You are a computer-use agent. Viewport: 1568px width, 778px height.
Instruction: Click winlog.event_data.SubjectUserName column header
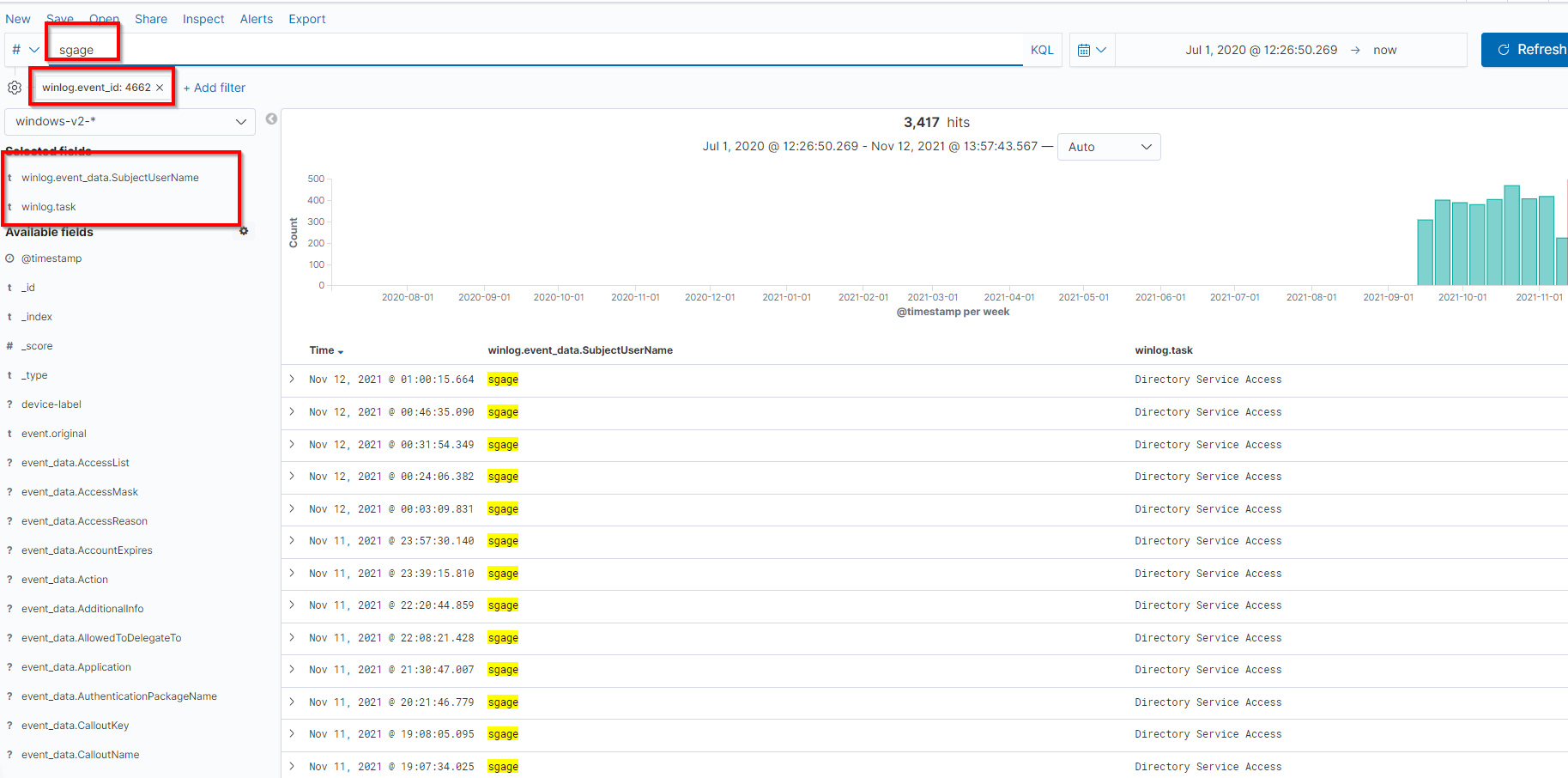click(580, 350)
